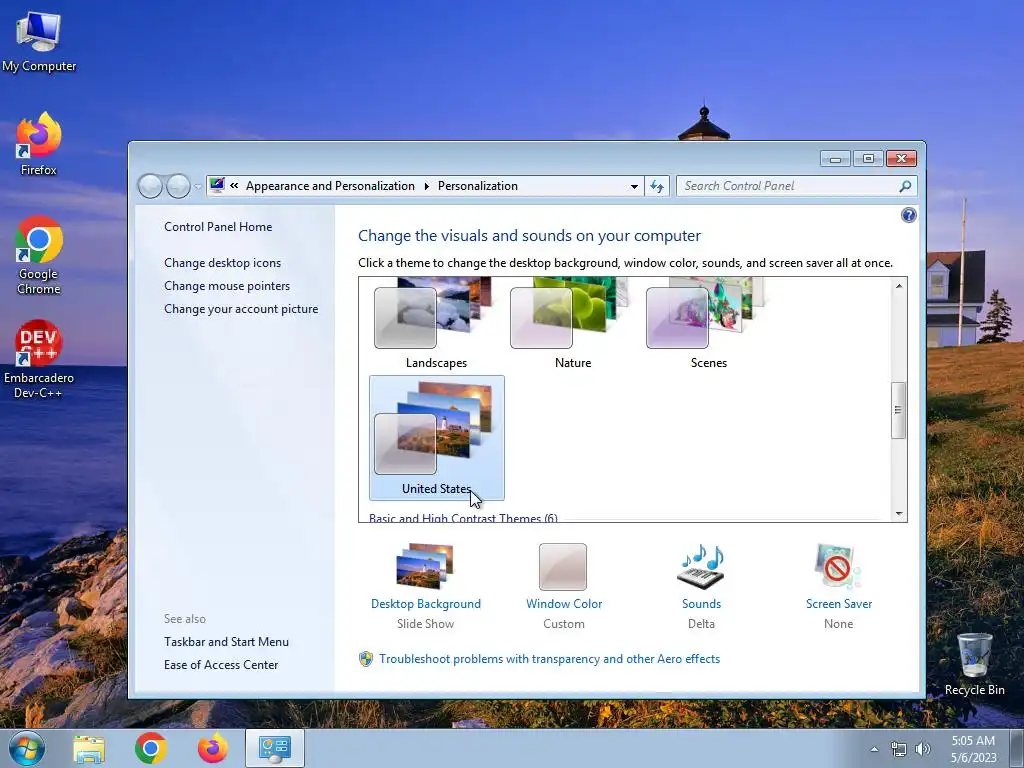The height and width of the screenshot is (768, 1024).
Task: Click the Window Color text link
Action: click(564, 604)
